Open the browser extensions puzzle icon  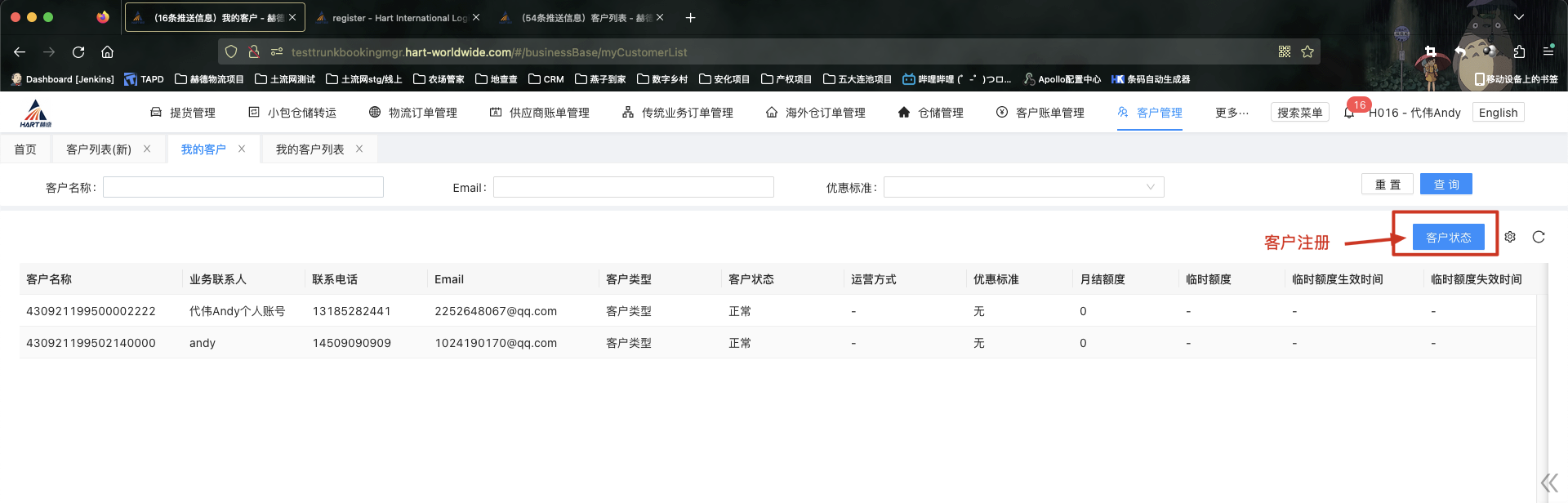coord(1519,51)
